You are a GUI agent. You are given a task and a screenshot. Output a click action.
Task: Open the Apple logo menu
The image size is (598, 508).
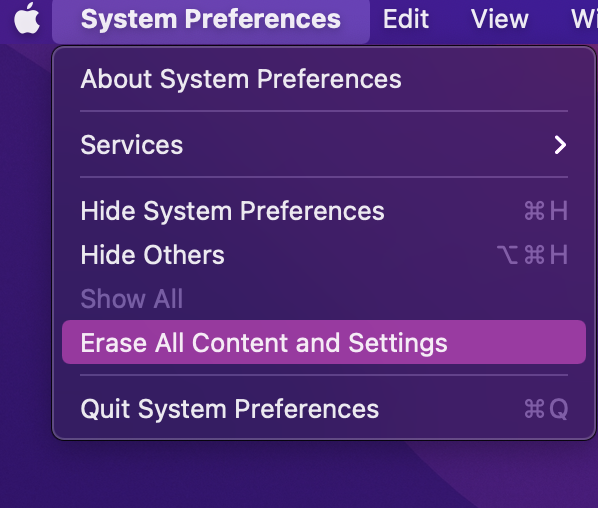27,18
